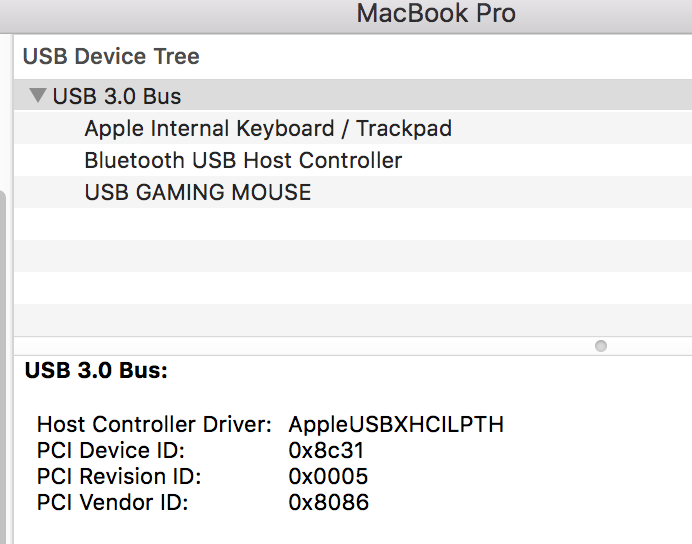Click the USB Device Tree column header

point(111,56)
